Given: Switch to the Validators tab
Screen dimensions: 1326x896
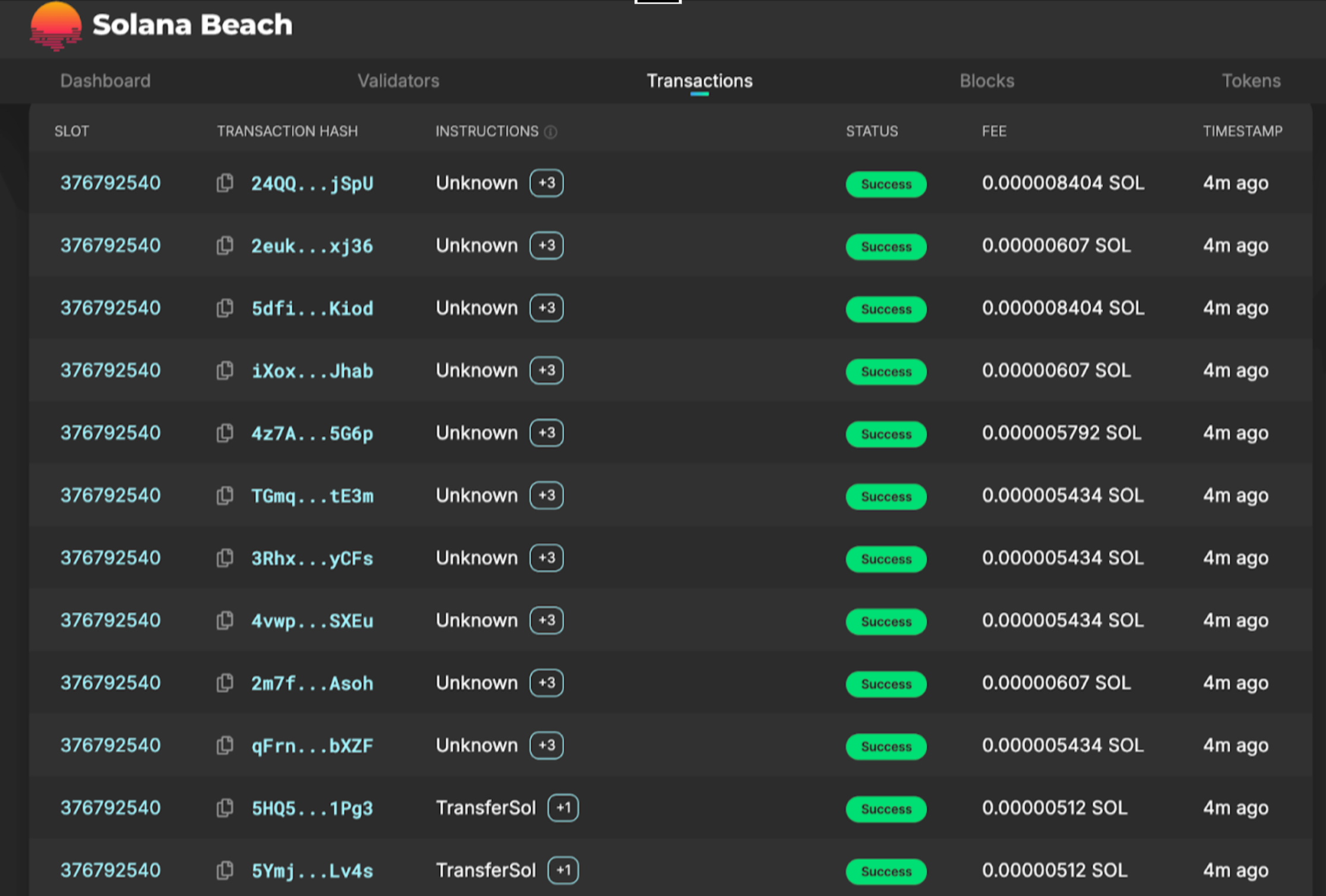Looking at the screenshot, I should (399, 81).
